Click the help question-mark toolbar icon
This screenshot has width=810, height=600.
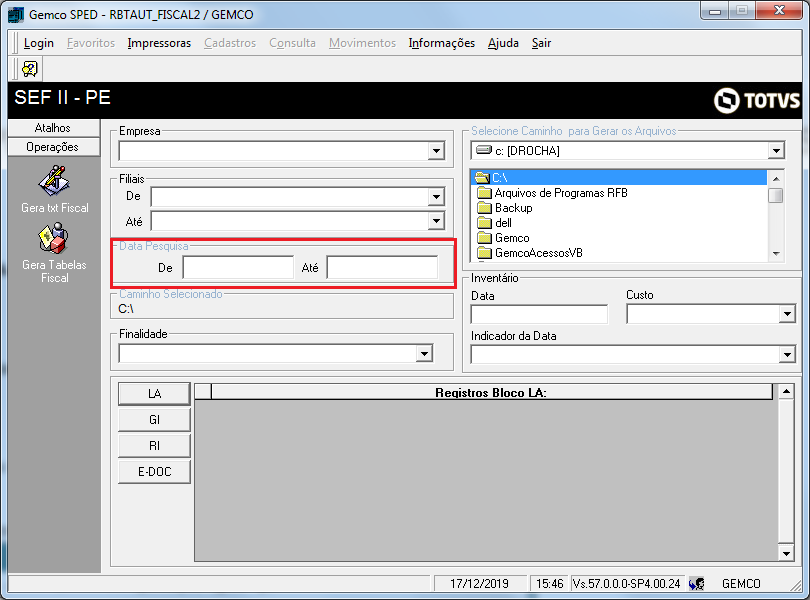tap(30, 69)
